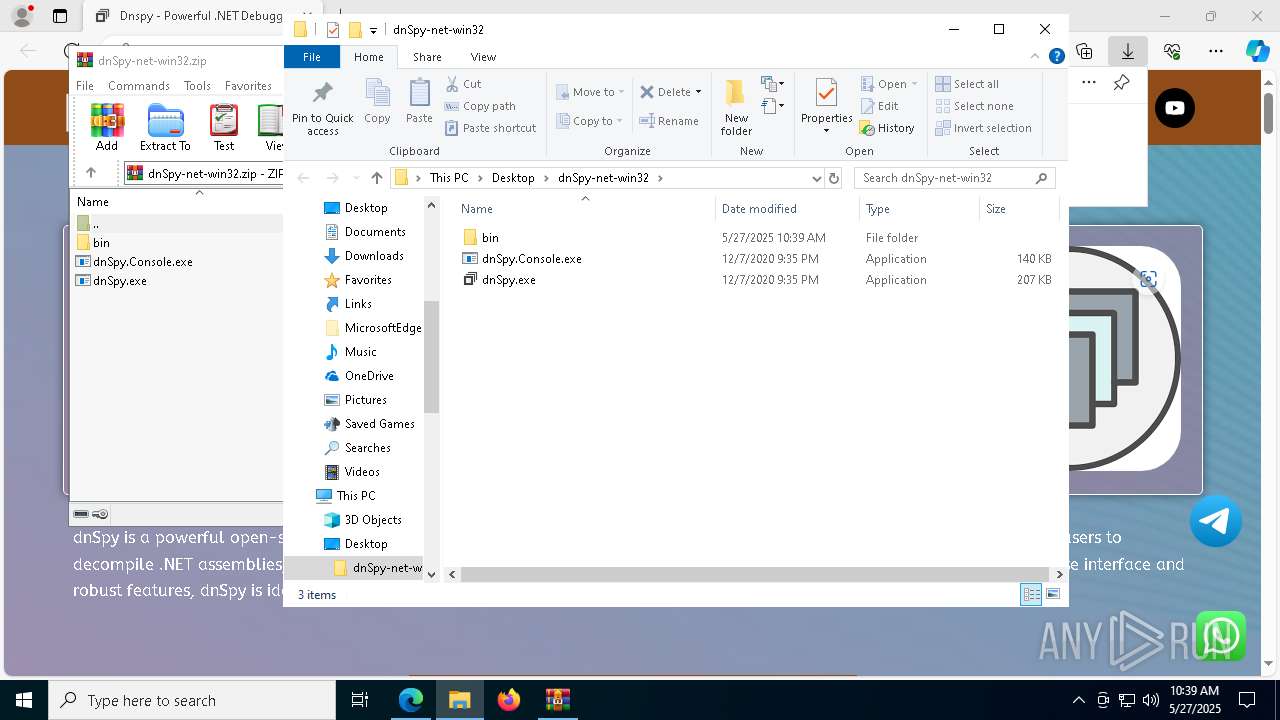Click This PC in address breadcrumb
Viewport: 1280px width, 720px height.
click(449, 178)
